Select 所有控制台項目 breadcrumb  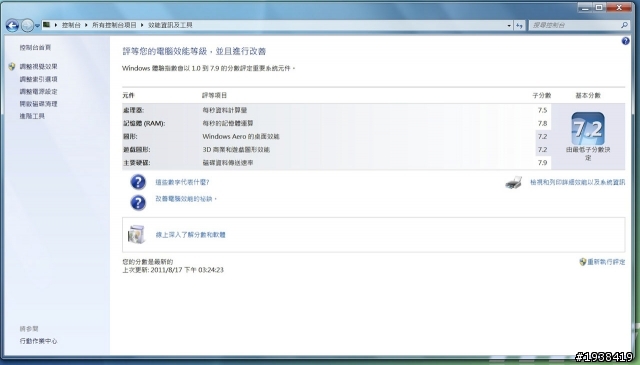114,25
